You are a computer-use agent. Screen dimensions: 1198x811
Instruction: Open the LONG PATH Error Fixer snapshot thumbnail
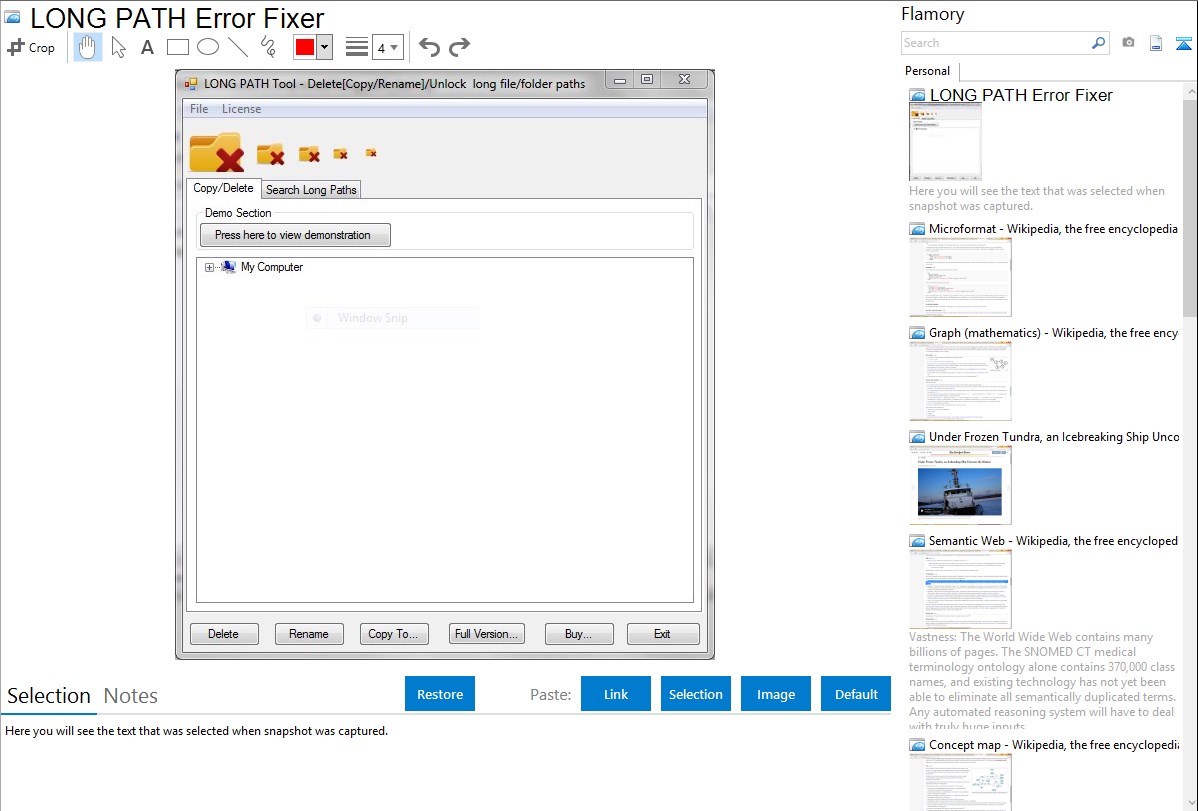[x=946, y=143]
